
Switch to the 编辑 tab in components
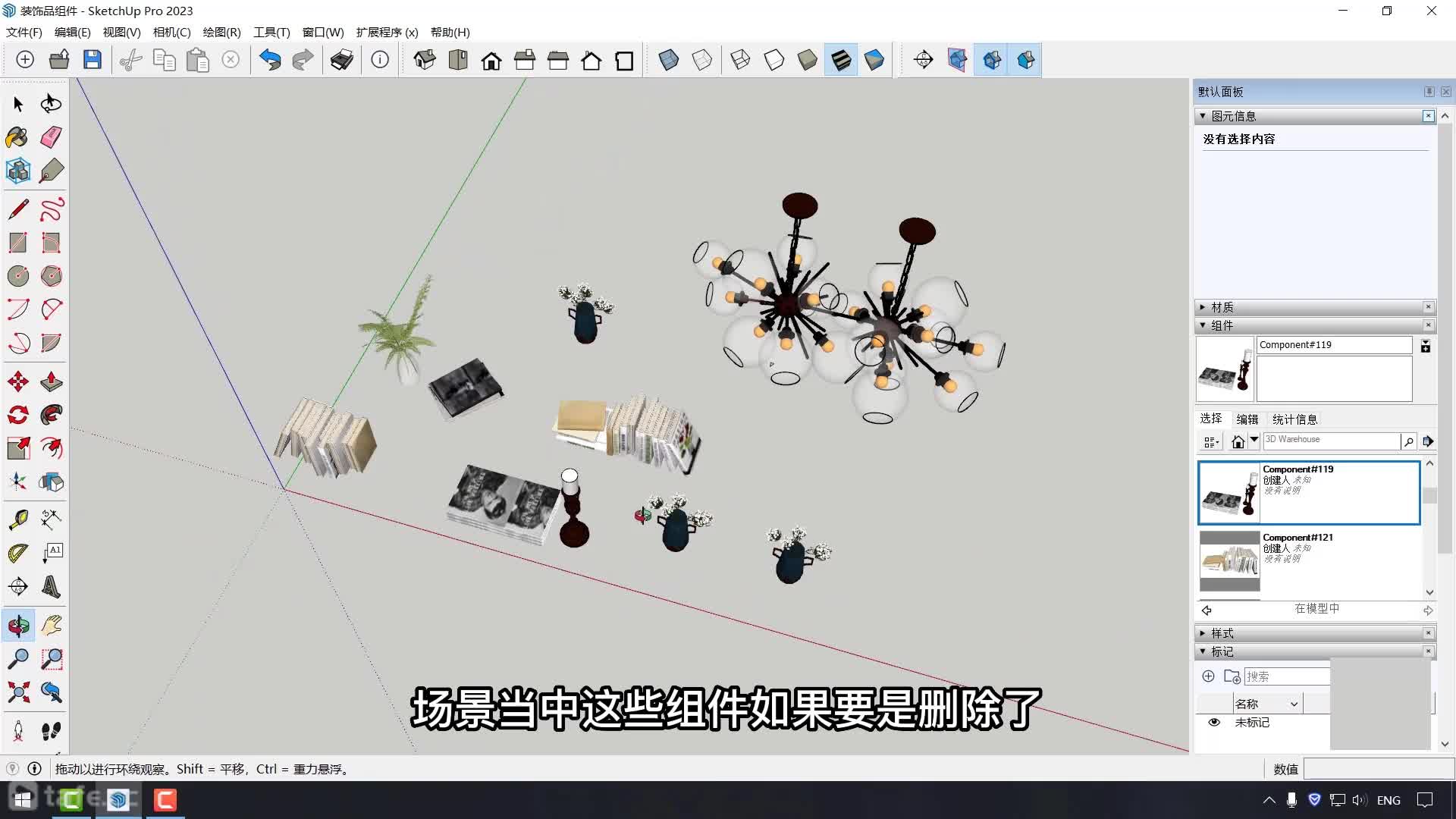(x=1247, y=419)
